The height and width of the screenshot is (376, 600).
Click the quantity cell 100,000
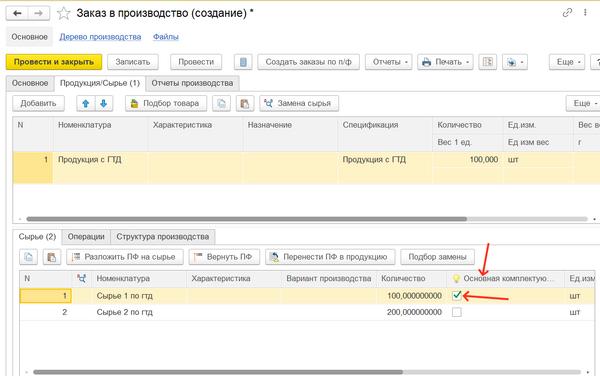tap(467, 160)
